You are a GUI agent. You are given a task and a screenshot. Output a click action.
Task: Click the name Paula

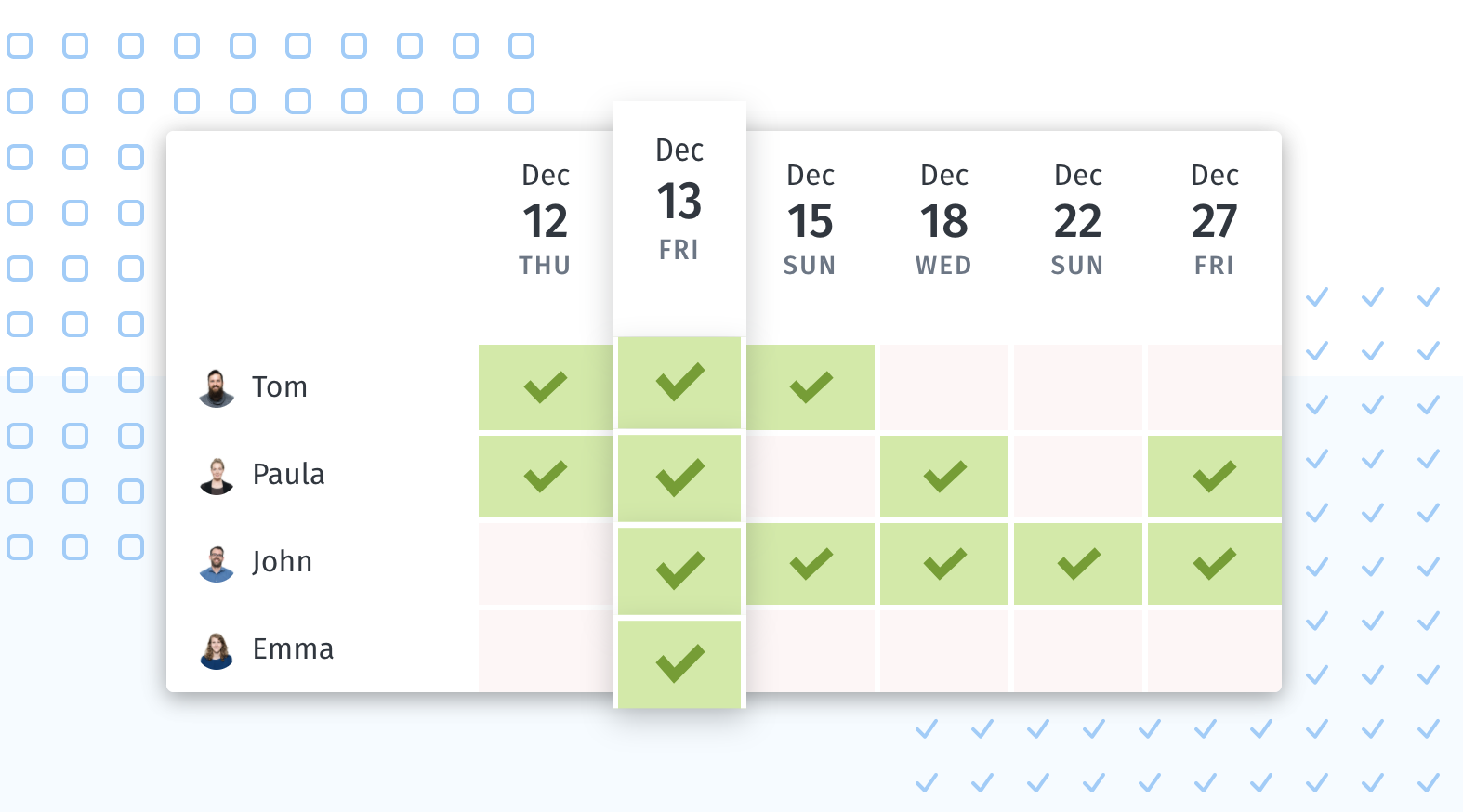coord(289,475)
